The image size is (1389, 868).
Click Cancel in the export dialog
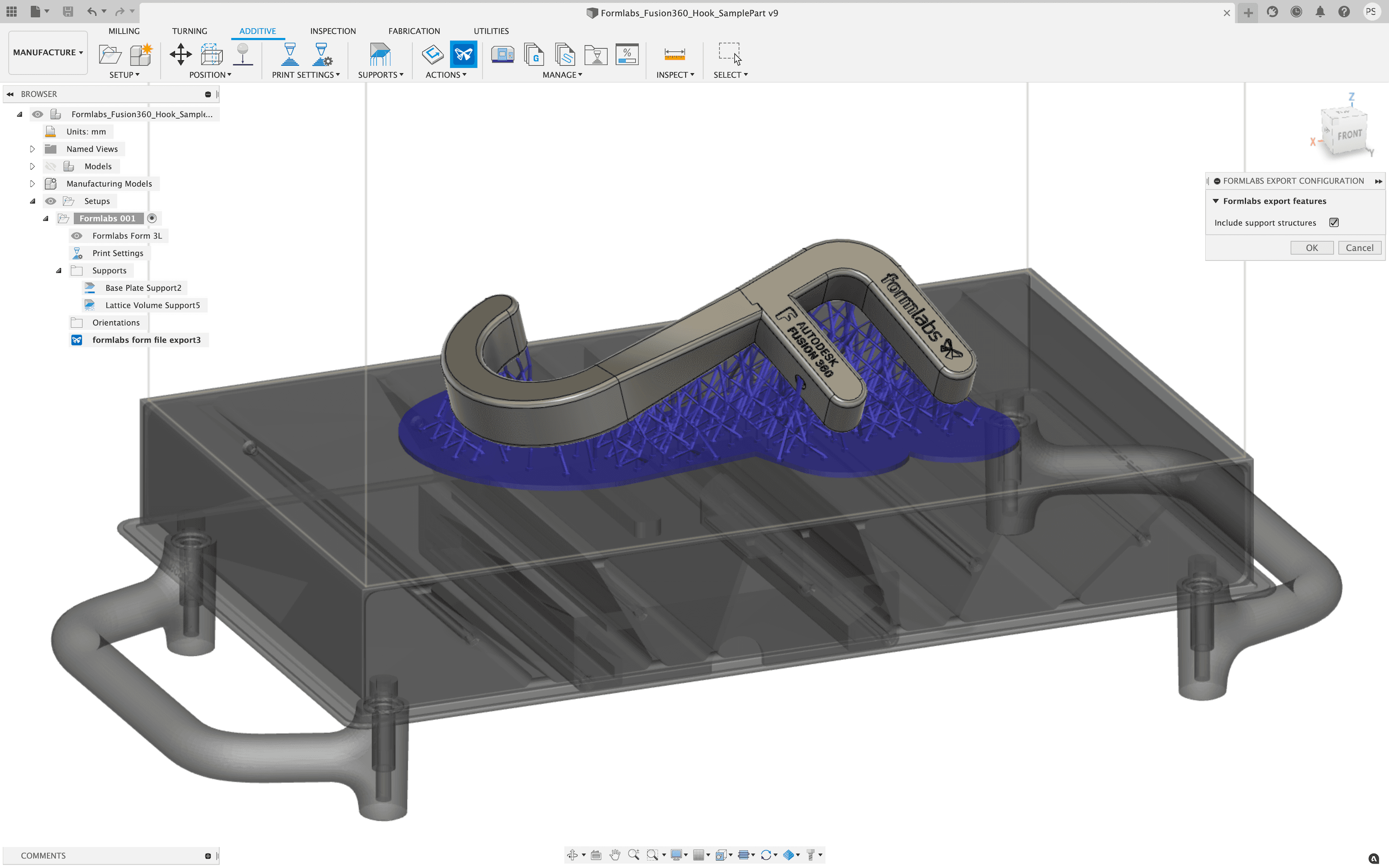click(x=1360, y=247)
